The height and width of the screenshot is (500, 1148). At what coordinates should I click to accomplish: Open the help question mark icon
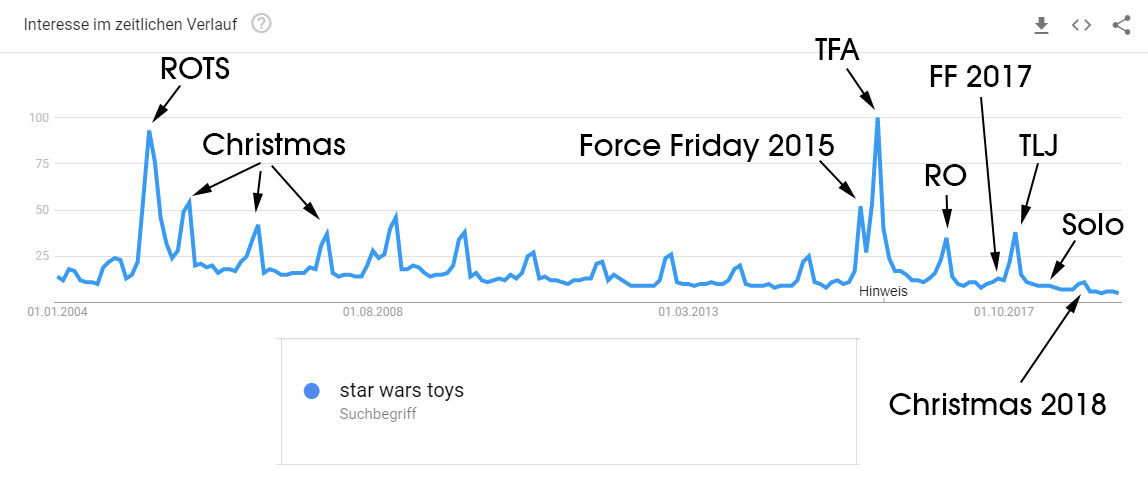(x=261, y=23)
